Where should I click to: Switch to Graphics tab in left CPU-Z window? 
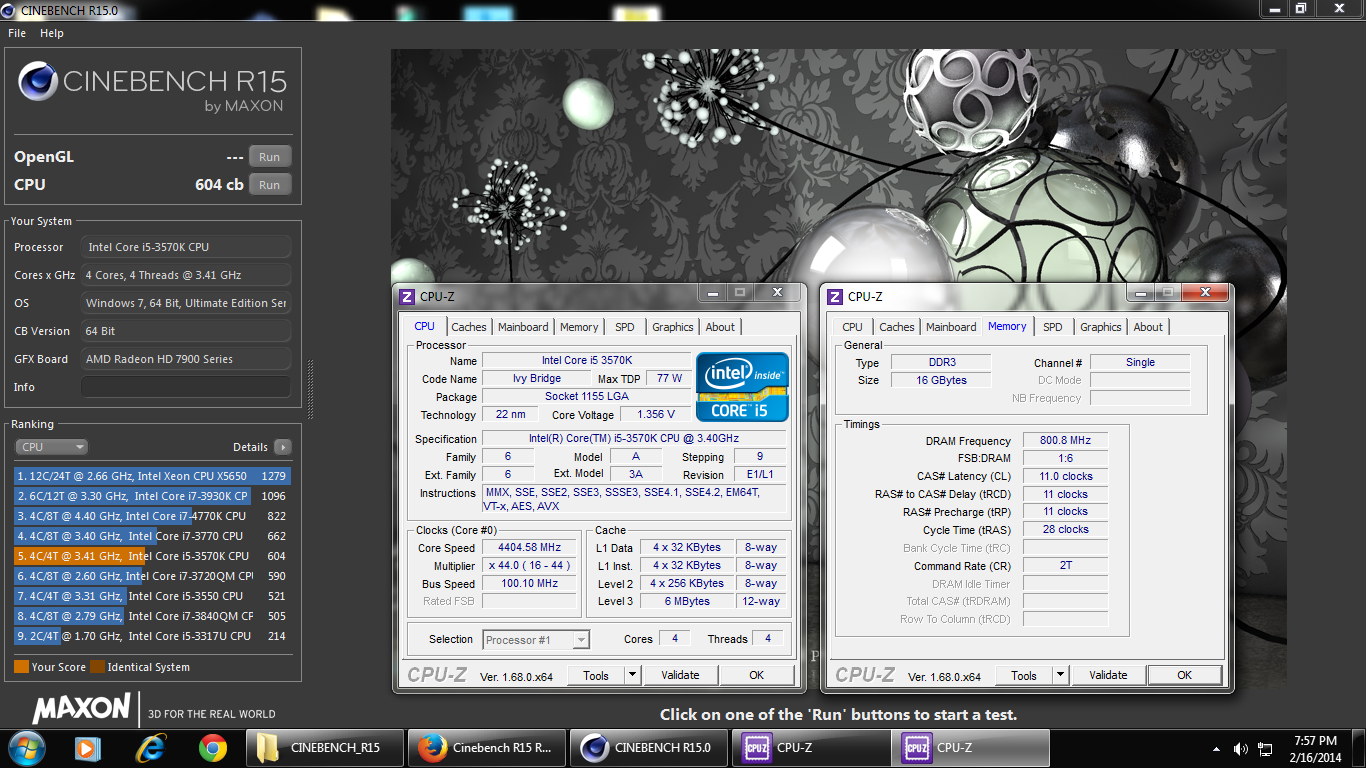(673, 327)
